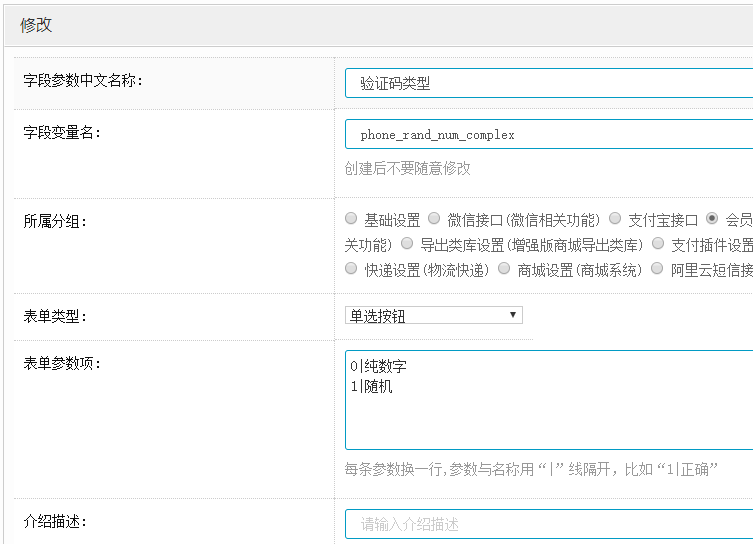Choose the 快递设置 (物流快递) option
The height and width of the screenshot is (544, 753).
pos(351,269)
